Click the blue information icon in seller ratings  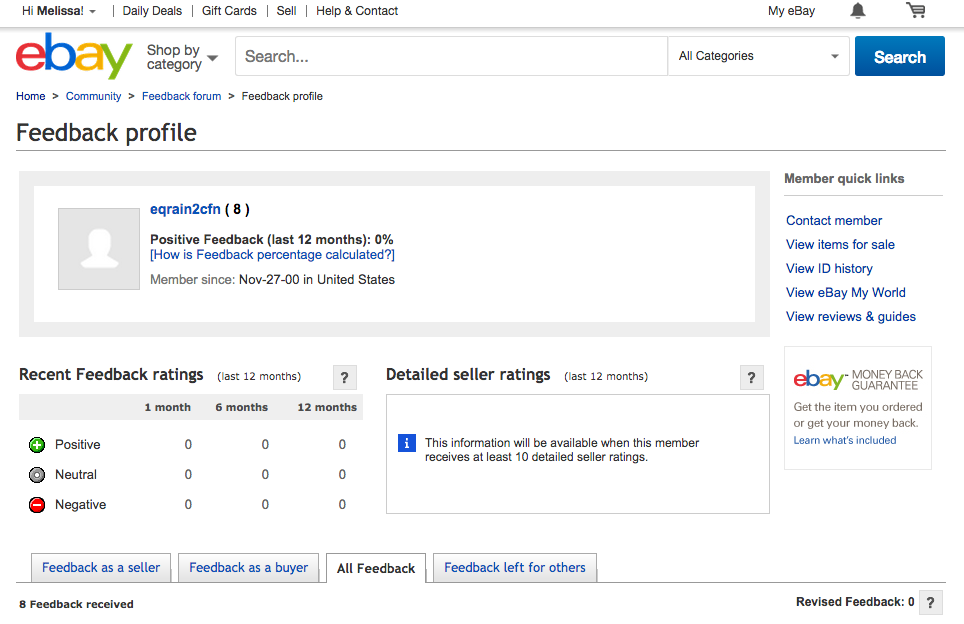pos(407,443)
